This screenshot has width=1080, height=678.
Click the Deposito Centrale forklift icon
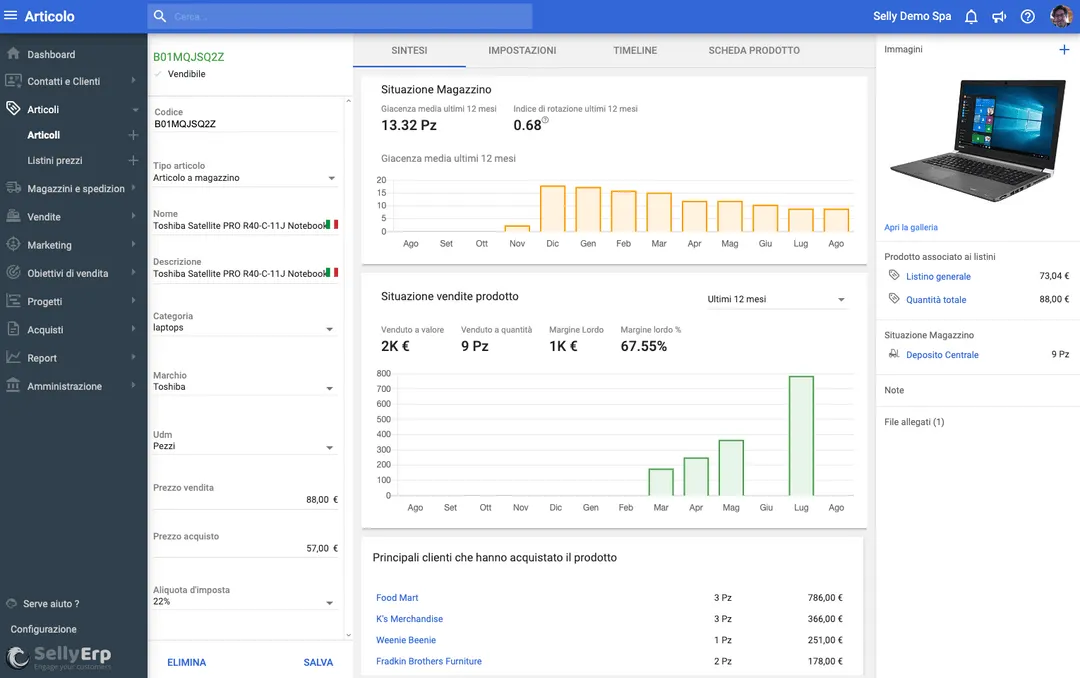click(x=894, y=353)
